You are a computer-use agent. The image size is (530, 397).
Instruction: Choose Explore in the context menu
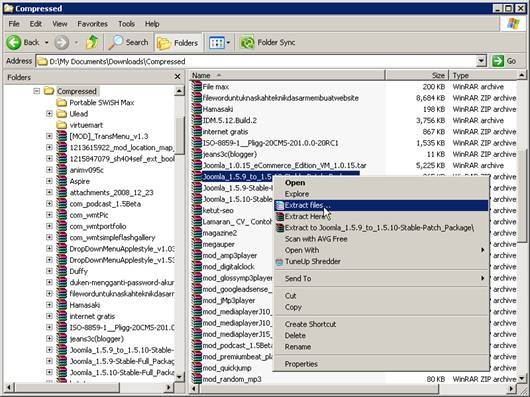[381, 194]
